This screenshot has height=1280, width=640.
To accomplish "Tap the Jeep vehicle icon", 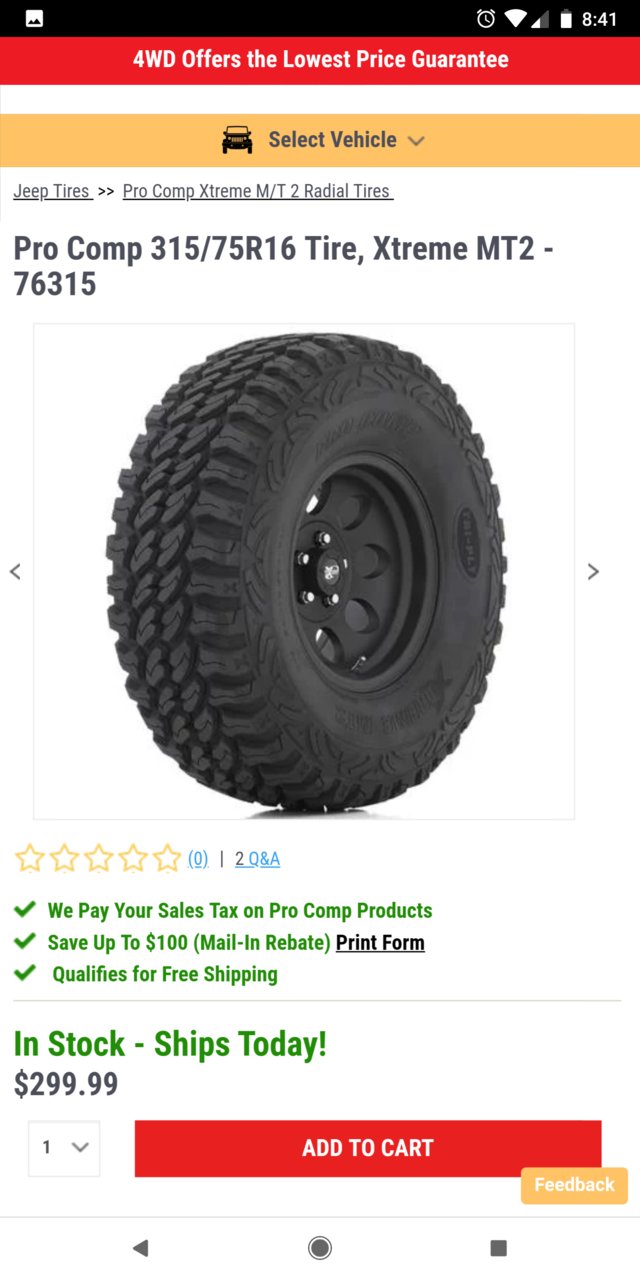I will point(237,140).
